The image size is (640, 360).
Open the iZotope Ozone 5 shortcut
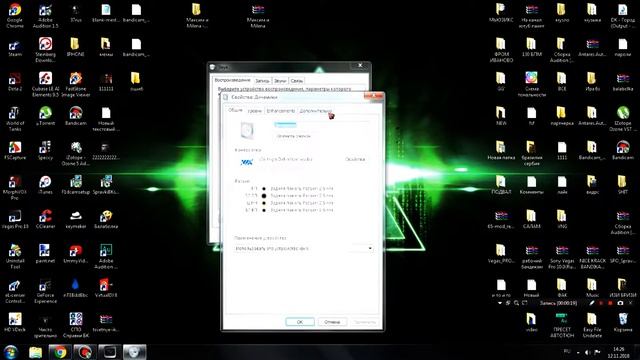point(76,153)
